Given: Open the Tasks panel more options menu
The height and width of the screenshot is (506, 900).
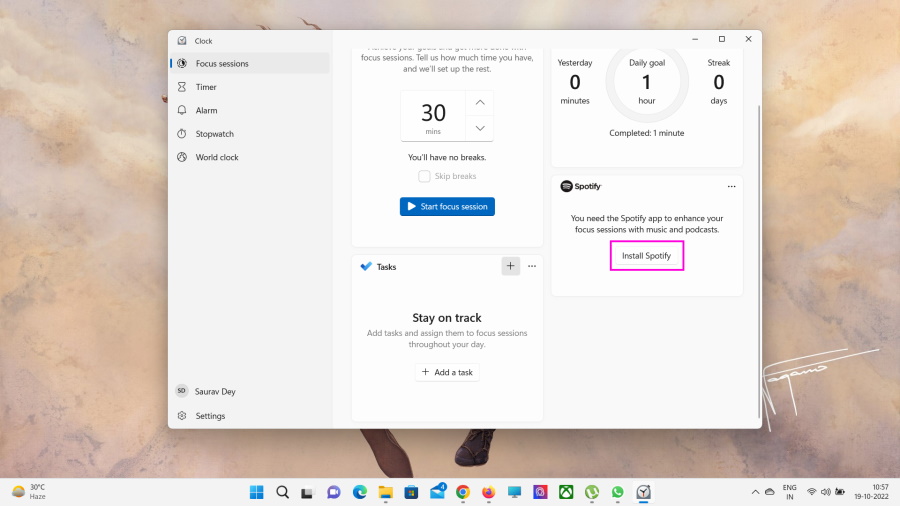Looking at the screenshot, I should coord(532,266).
